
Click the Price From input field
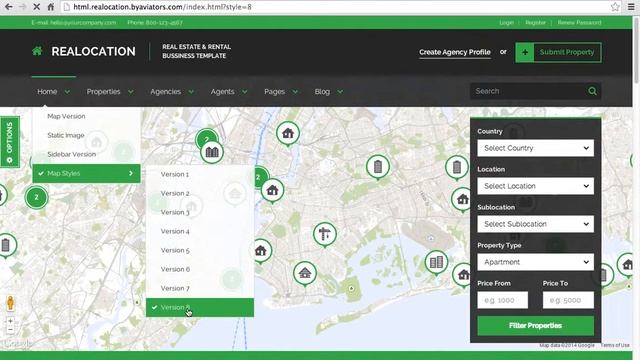tap(502, 300)
